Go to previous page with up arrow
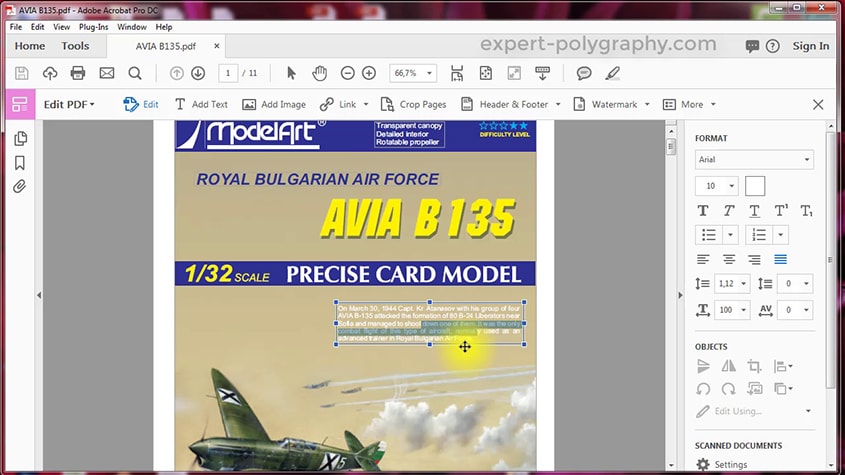The width and height of the screenshot is (845, 475). 177,73
